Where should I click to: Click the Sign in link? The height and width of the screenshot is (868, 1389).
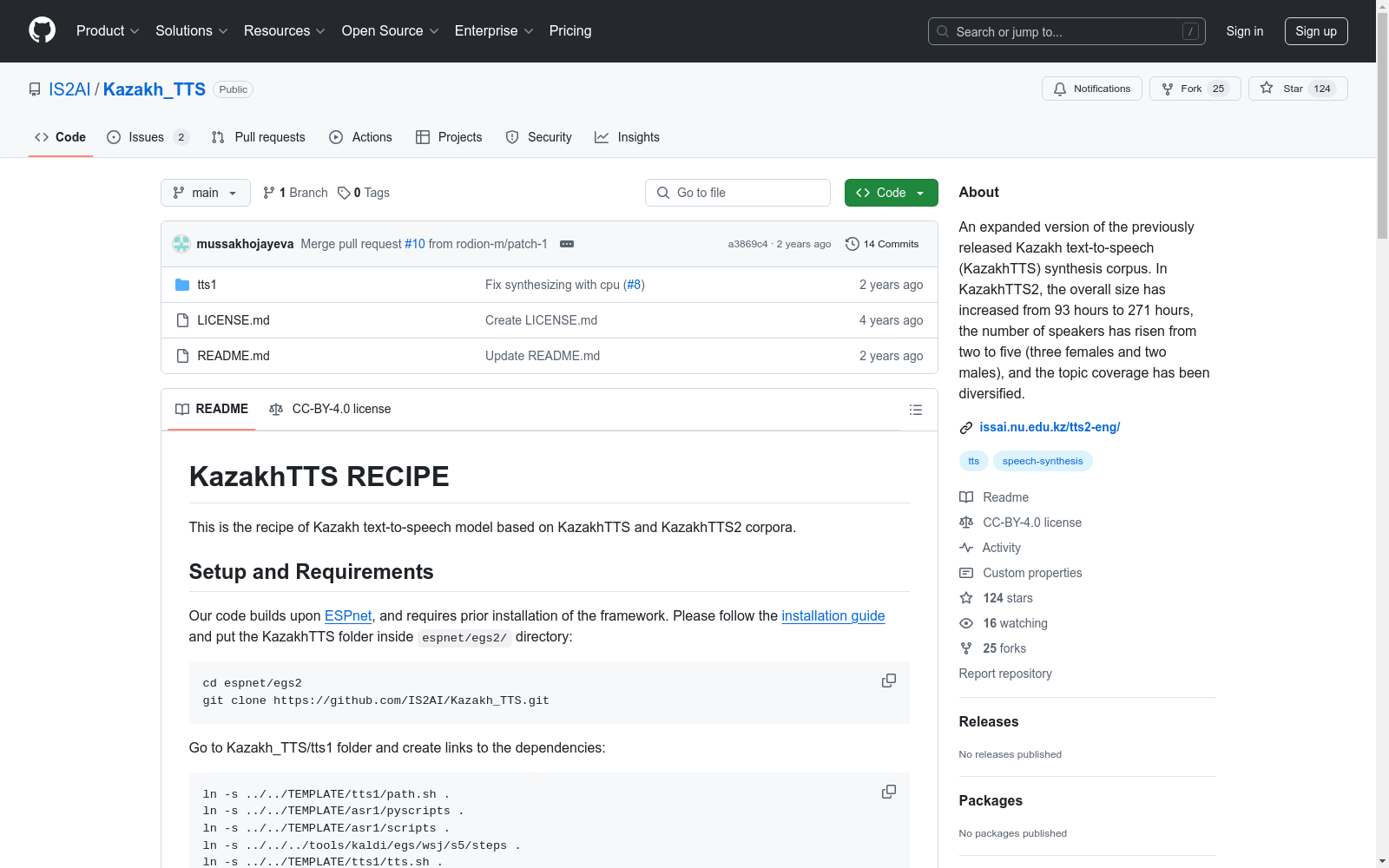point(1245,31)
